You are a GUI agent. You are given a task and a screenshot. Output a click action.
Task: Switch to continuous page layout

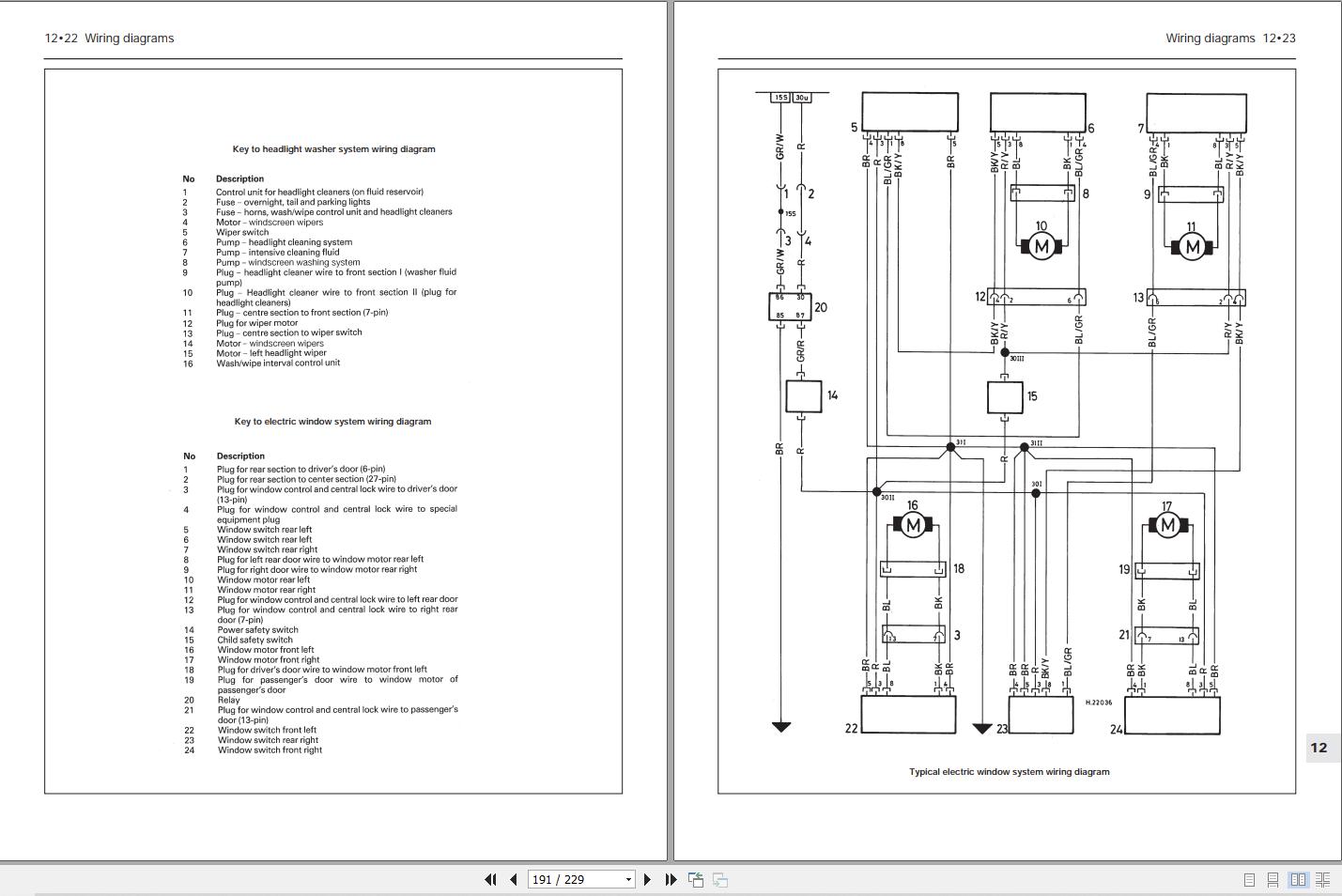pyautogui.click(x=1273, y=880)
